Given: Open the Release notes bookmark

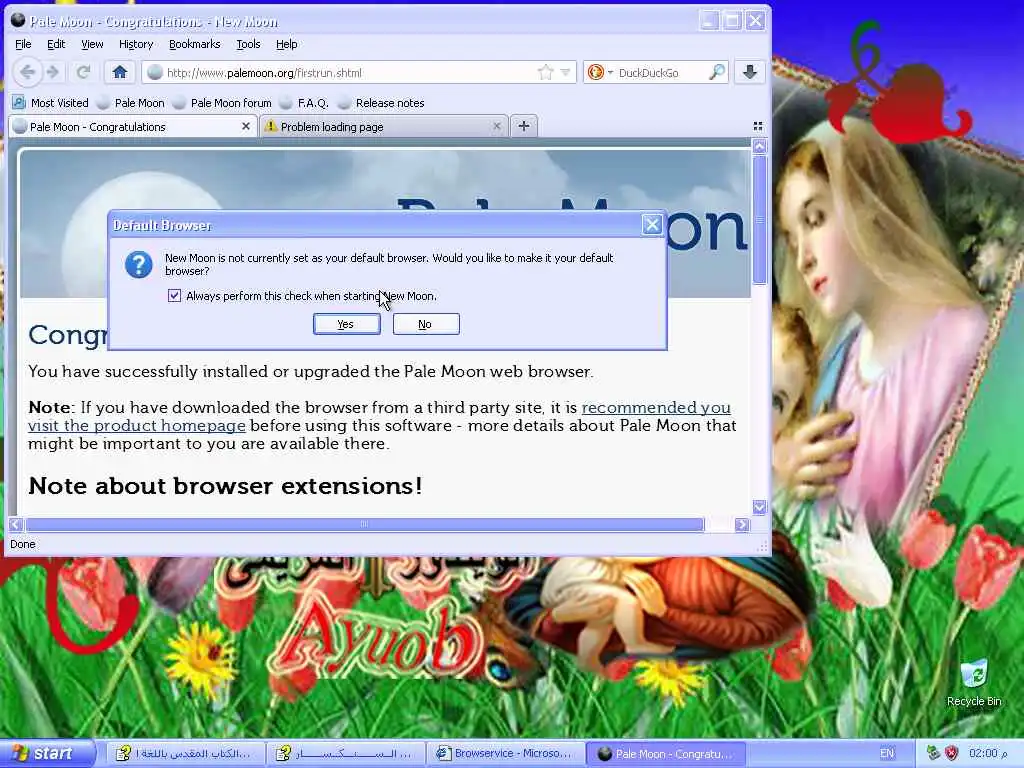Looking at the screenshot, I should pos(381,103).
